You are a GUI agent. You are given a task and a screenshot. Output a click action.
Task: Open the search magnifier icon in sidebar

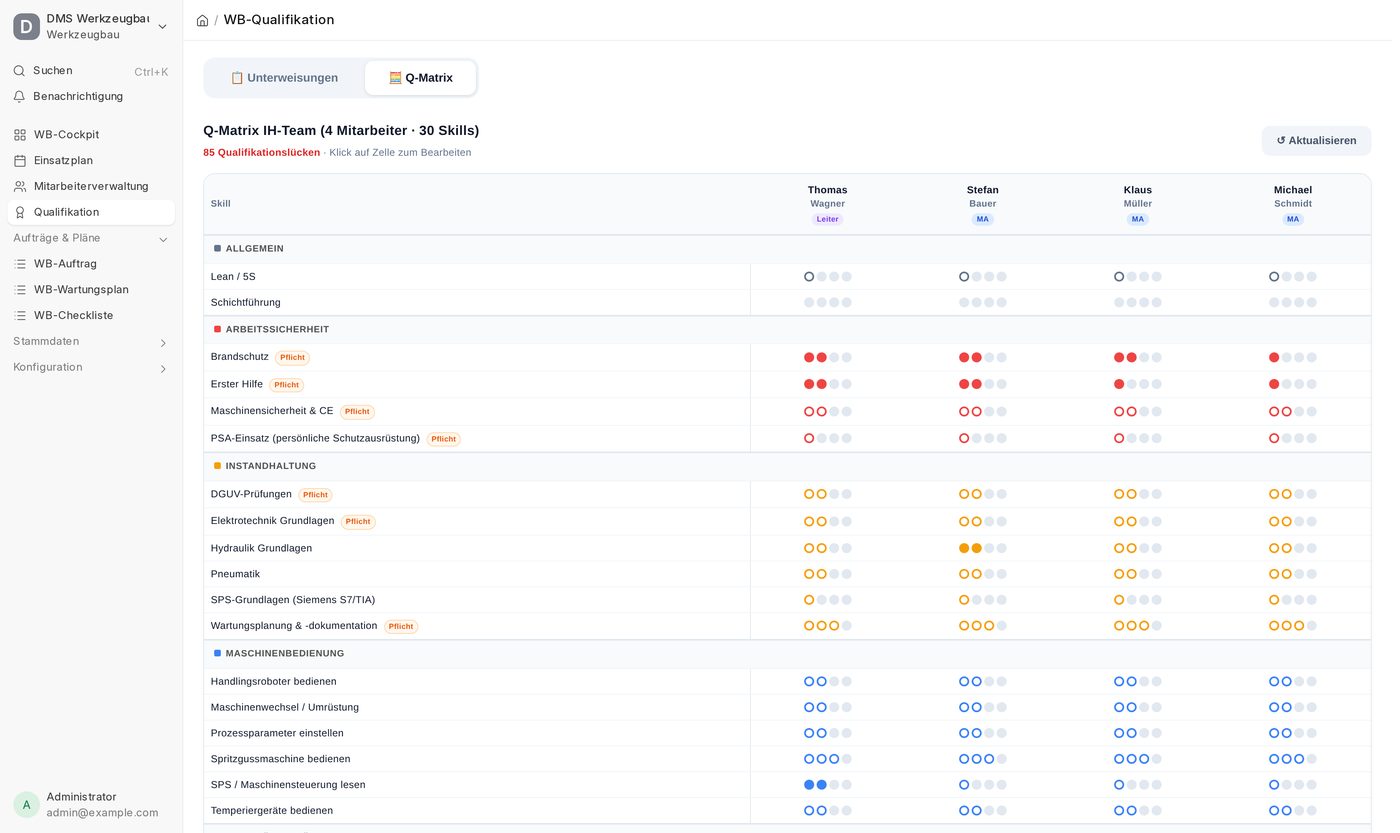tap(19, 71)
